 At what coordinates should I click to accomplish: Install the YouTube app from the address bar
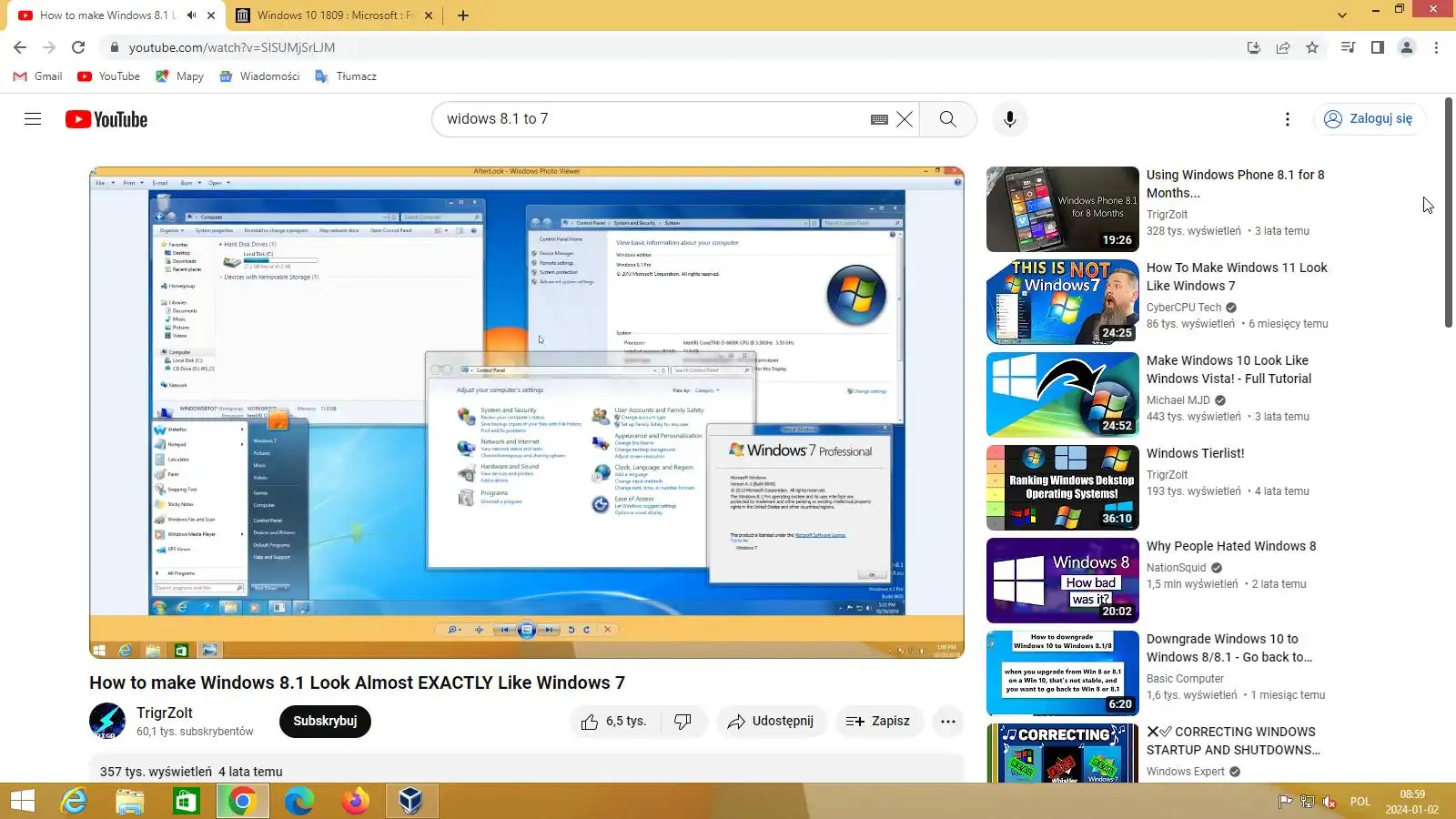(x=1254, y=47)
